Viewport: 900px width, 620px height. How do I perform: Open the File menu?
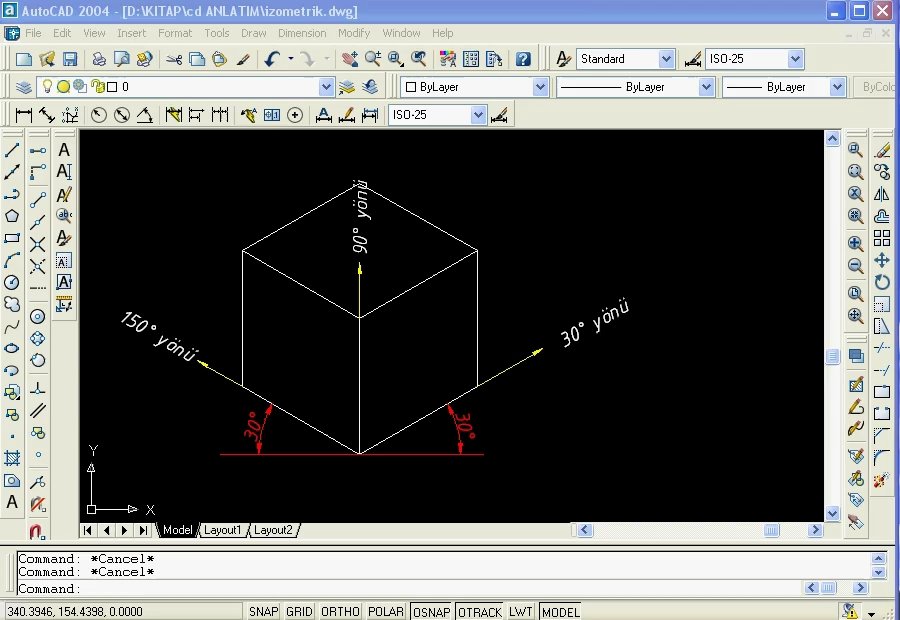point(33,33)
